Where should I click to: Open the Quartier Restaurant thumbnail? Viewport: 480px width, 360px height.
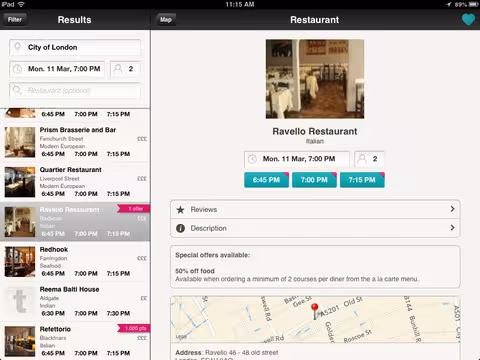click(20, 182)
